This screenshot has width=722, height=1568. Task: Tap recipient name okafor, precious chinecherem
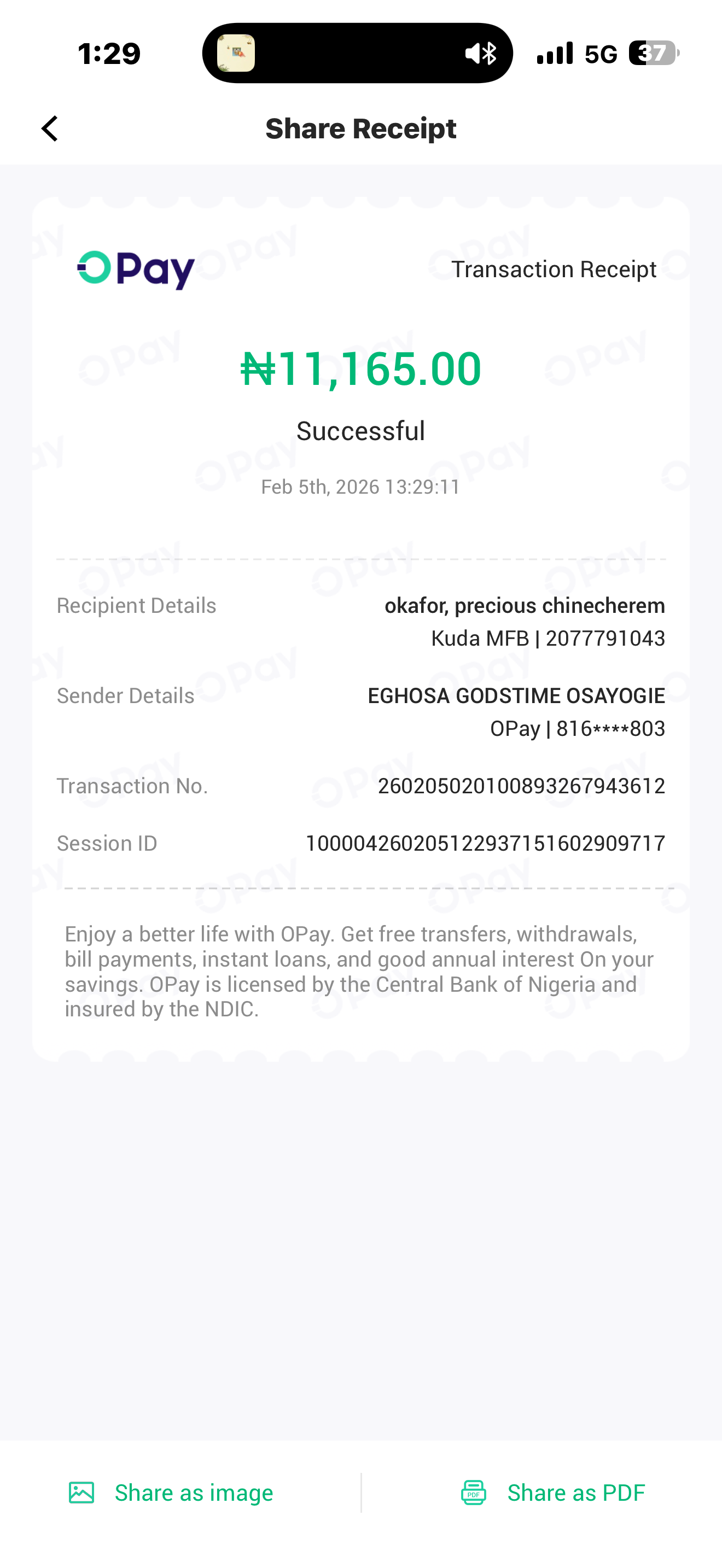(524, 606)
